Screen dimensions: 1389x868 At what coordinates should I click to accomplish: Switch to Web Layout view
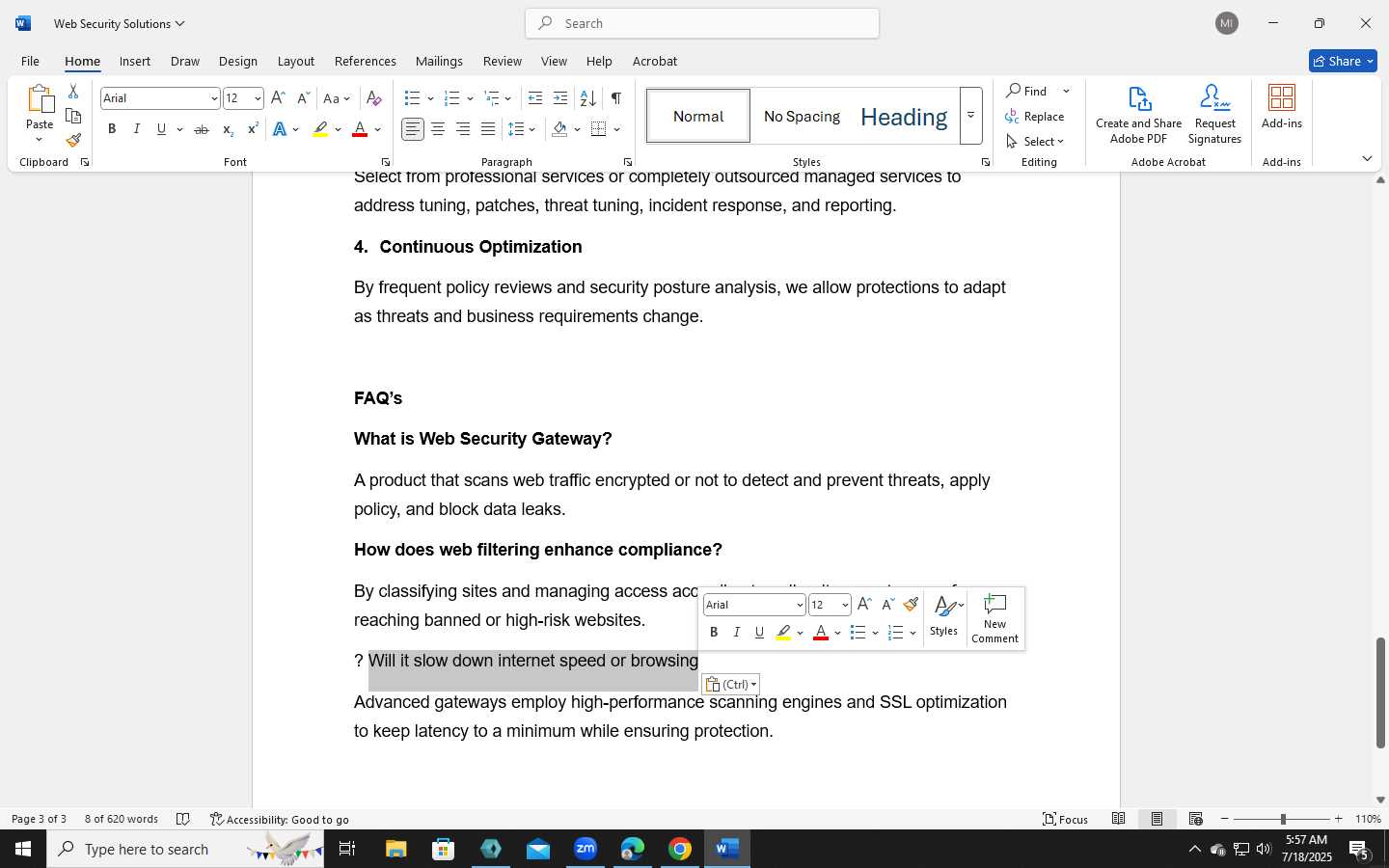(x=1195, y=819)
